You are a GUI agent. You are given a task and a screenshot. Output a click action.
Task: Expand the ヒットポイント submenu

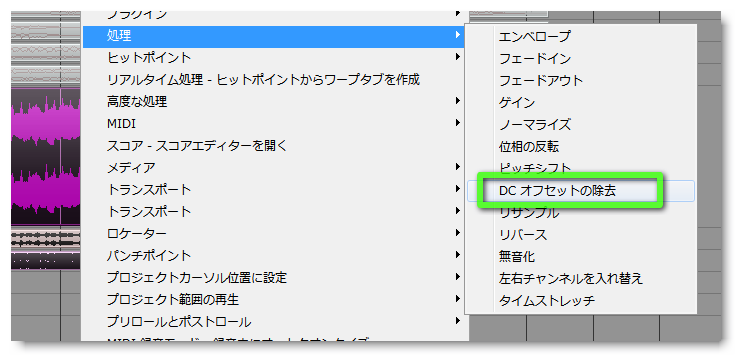pyautogui.click(x=275, y=57)
